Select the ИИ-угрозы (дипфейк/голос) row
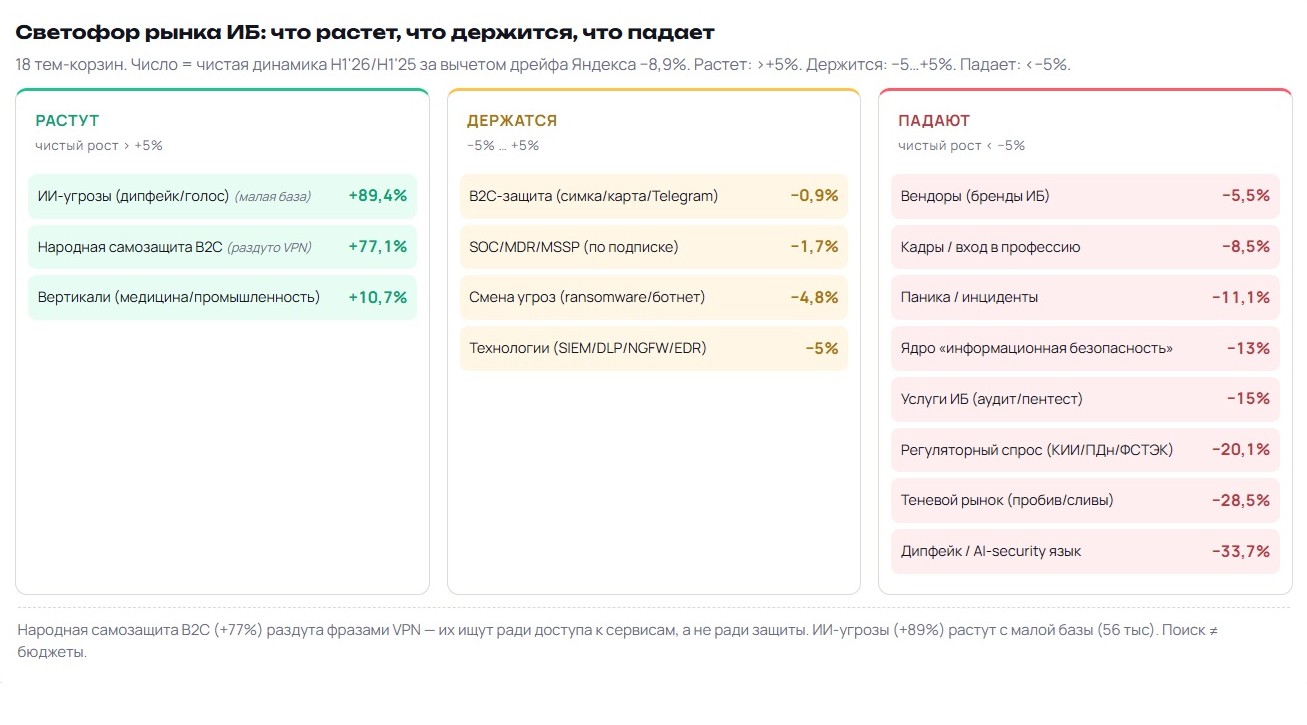Viewport: 1307px width, 725px height. point(222,196)
